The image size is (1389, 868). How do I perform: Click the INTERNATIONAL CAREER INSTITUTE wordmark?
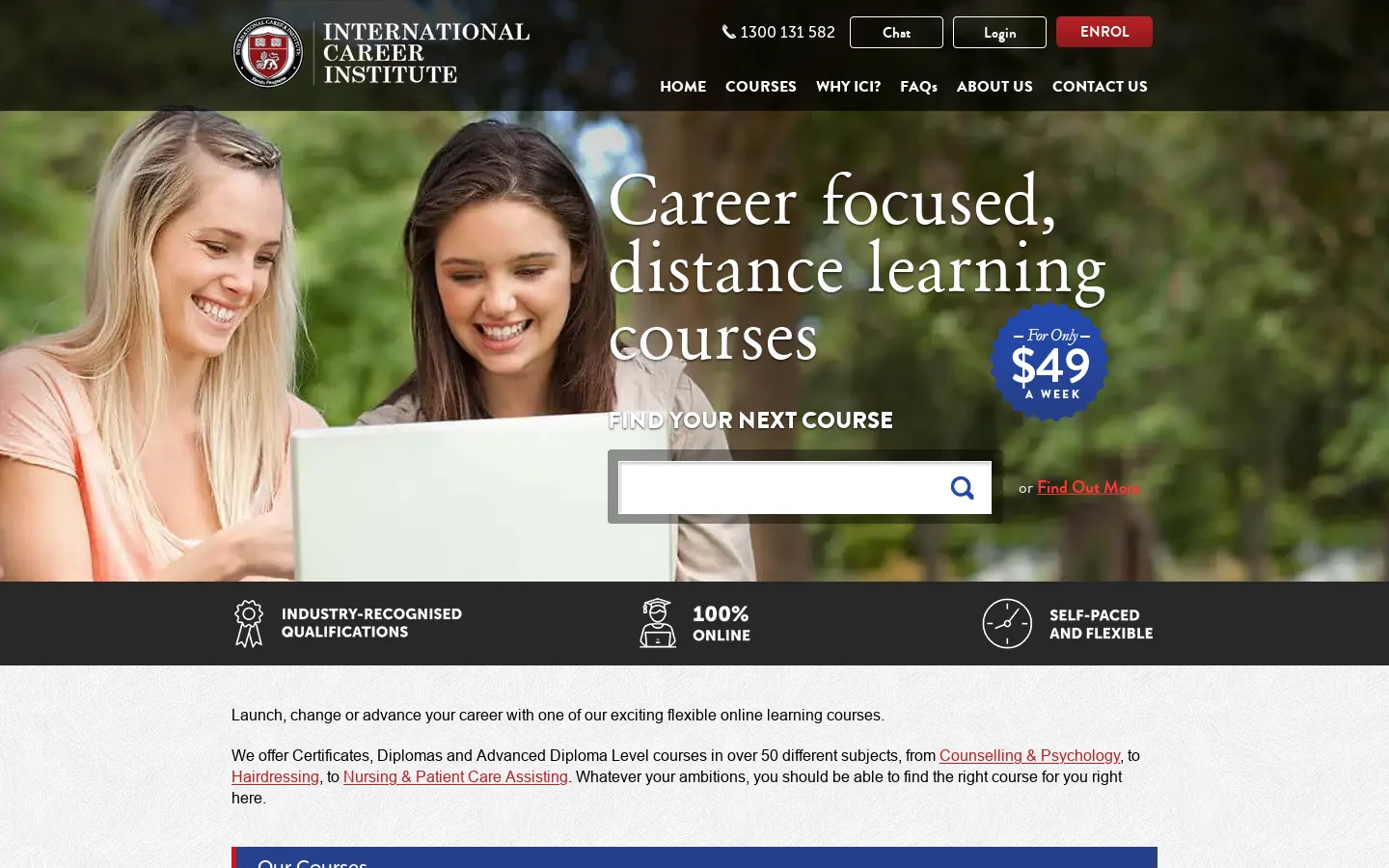point(425,53)
